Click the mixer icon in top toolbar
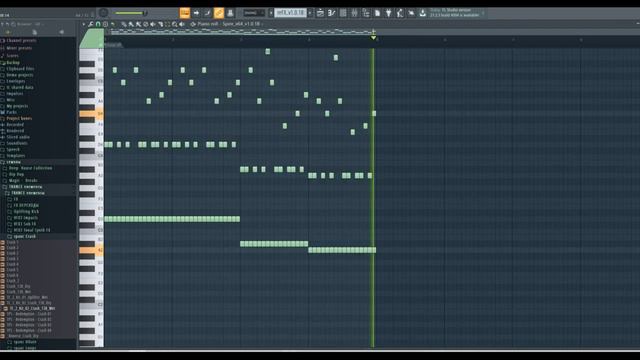Image resolution: width=640 pixels, height=360 pixels. [354, 13]
